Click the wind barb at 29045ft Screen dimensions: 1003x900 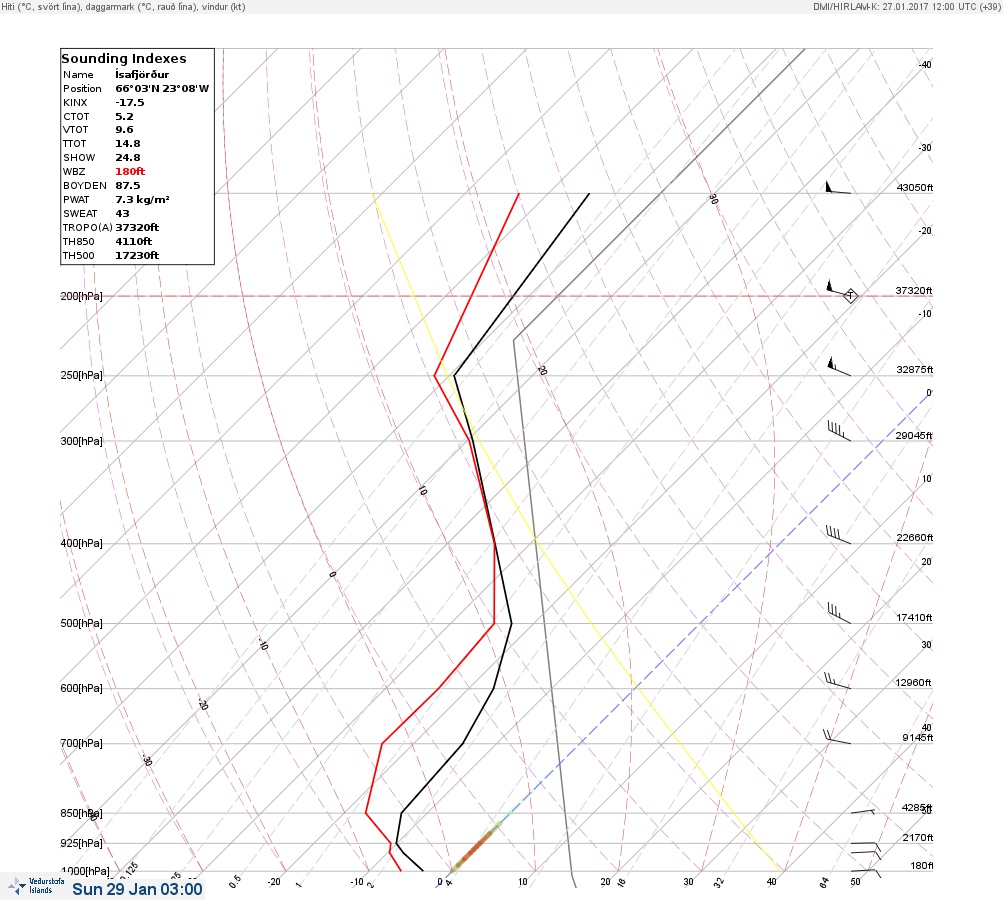[x=839, y=431]
